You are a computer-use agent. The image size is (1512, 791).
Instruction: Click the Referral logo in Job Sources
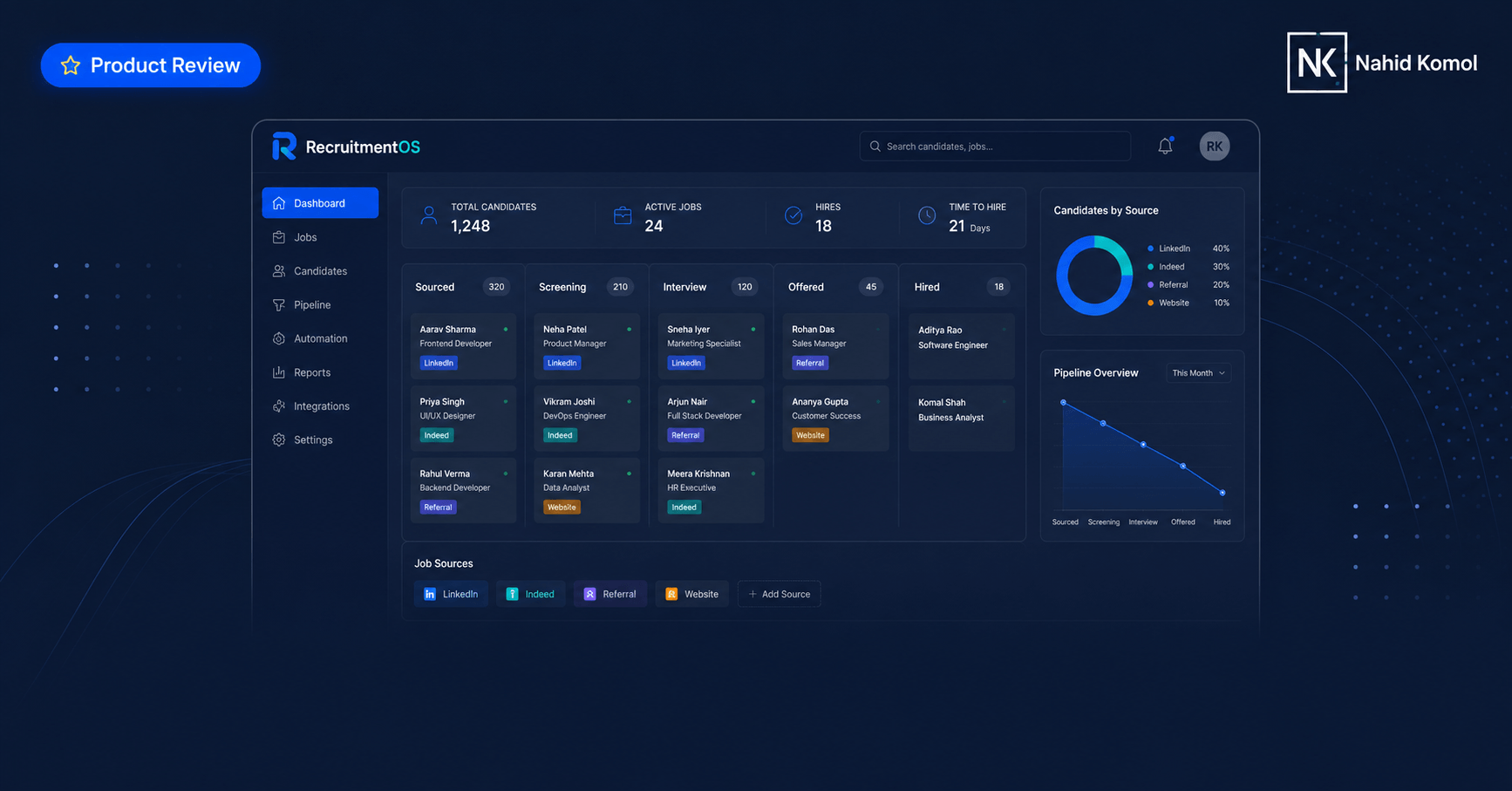click(x=589, y=594)
